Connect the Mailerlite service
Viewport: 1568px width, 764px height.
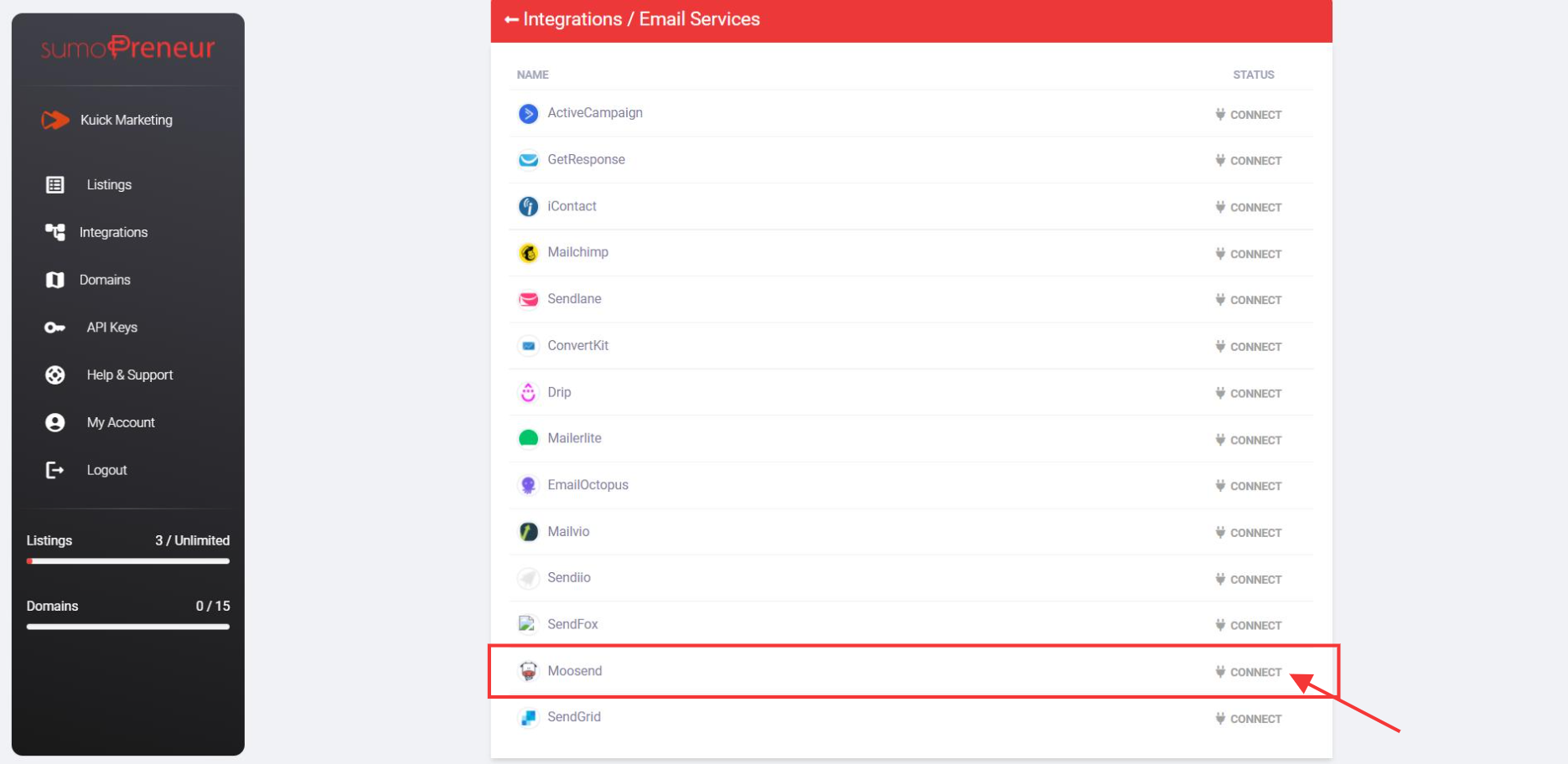(1249, 440)
